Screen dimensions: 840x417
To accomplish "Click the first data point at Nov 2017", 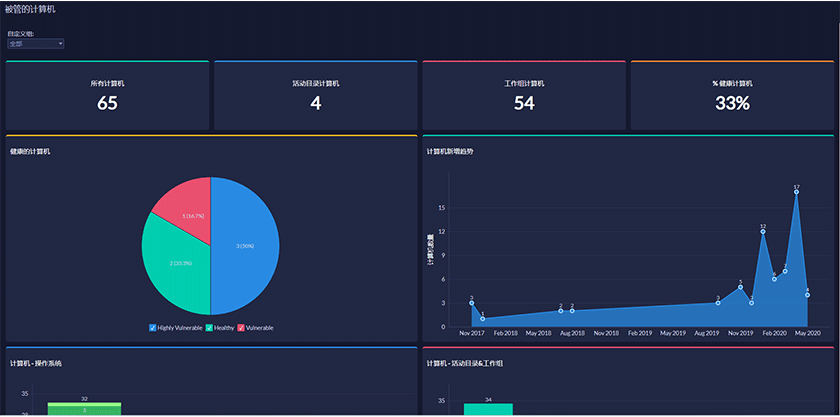I will pyautogui.click(x=471, y=303).
